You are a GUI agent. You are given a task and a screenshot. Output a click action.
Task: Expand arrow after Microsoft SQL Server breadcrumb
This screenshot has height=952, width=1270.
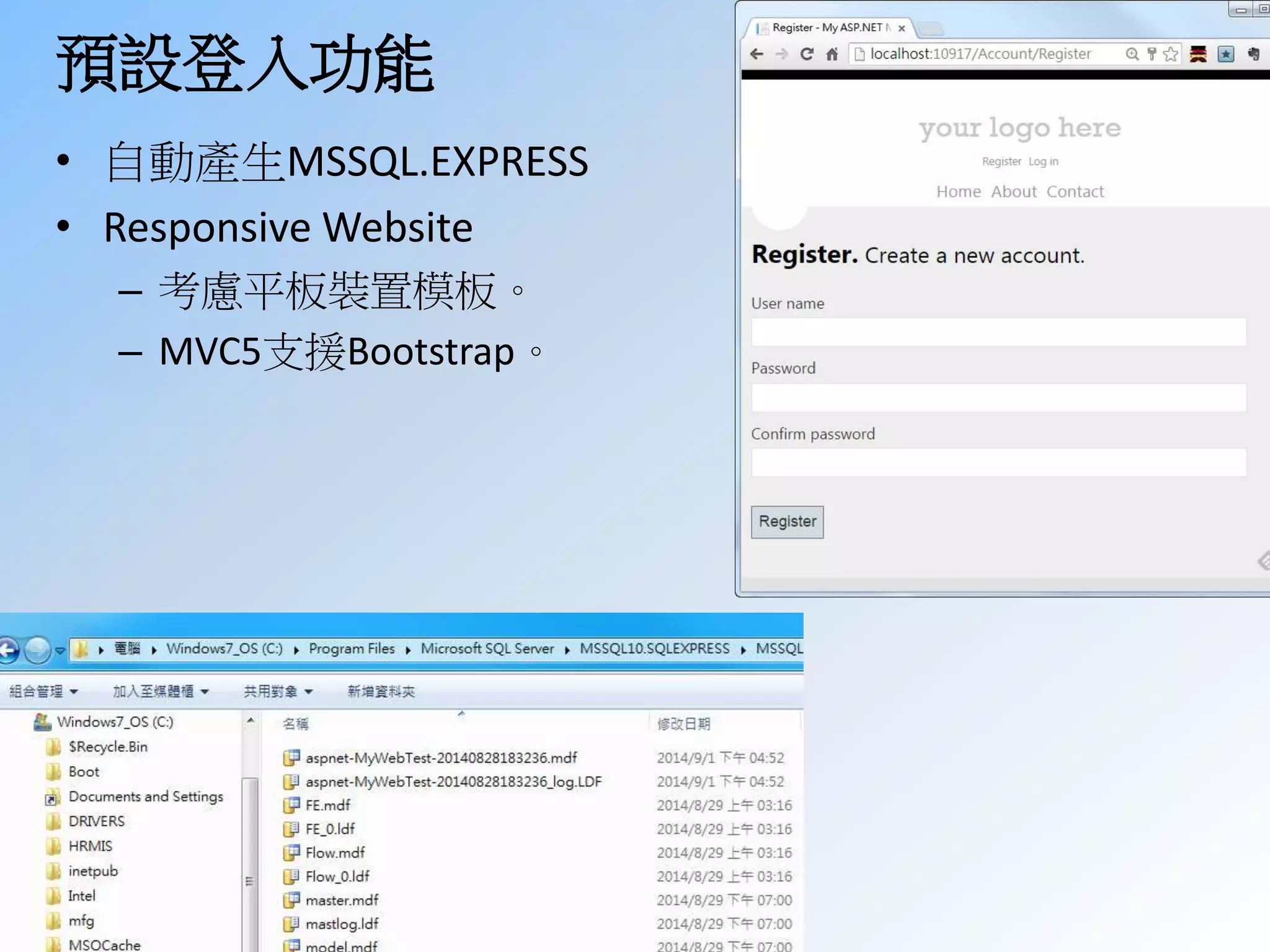[567, 650]
